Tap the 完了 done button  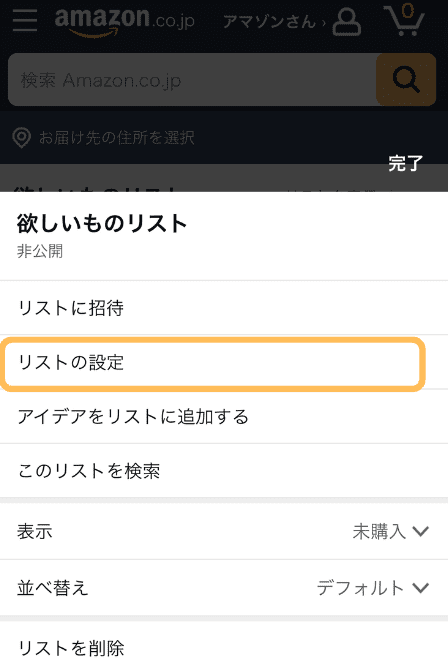point(405,163)
